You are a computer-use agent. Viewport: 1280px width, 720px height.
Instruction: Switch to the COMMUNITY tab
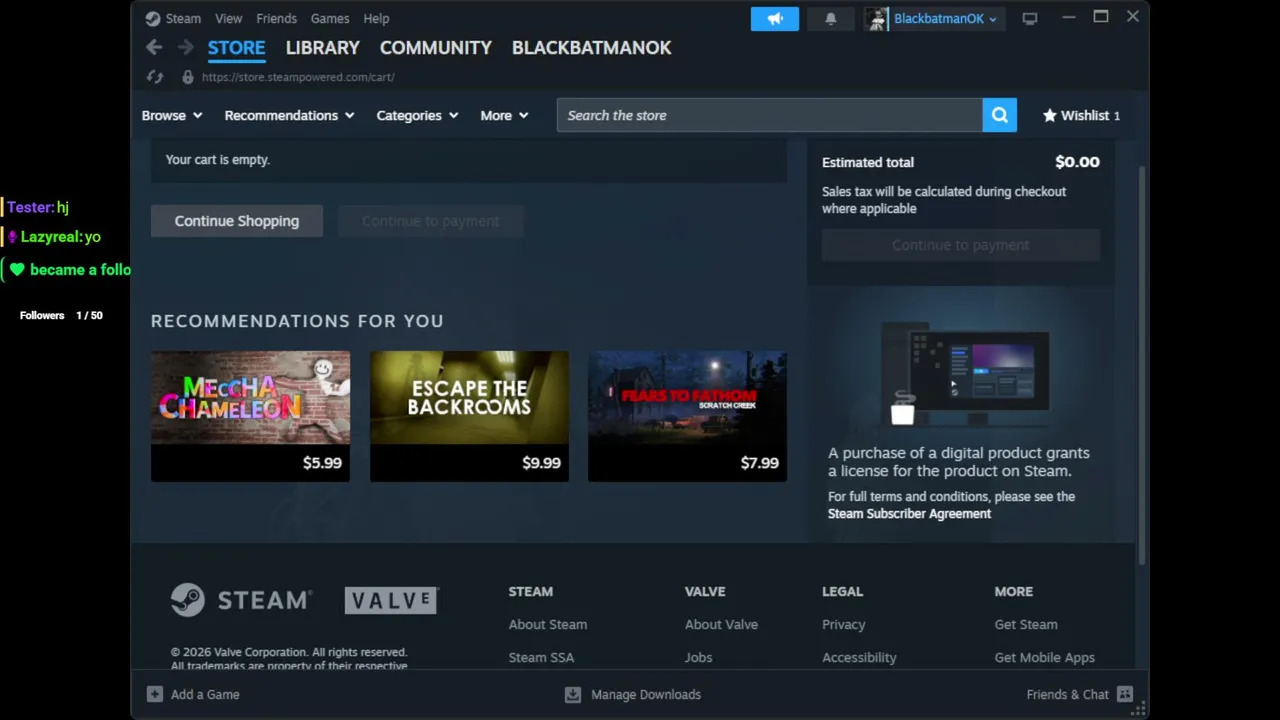(x=436, y=48)
